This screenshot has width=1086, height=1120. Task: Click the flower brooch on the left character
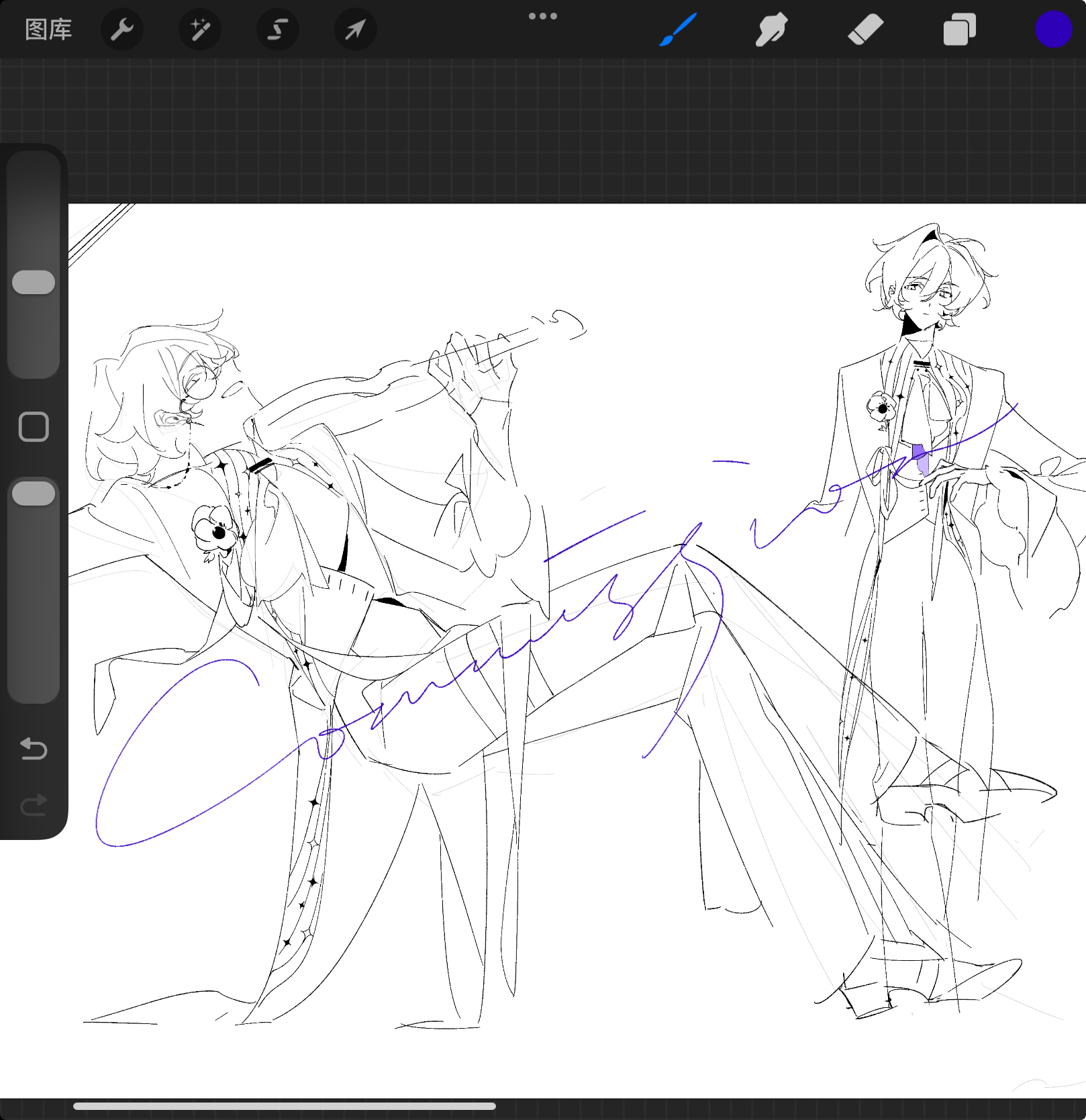pos(215,530)
